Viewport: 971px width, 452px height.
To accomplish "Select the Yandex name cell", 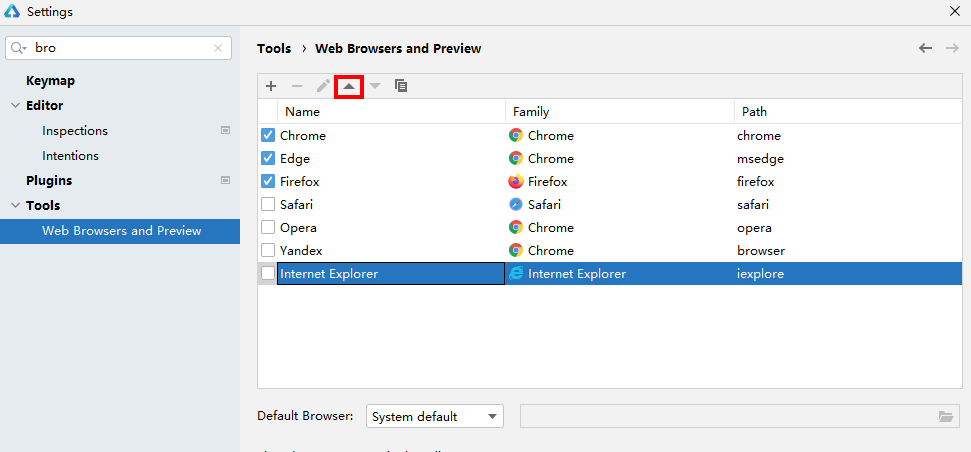I will tap(391, 251).
